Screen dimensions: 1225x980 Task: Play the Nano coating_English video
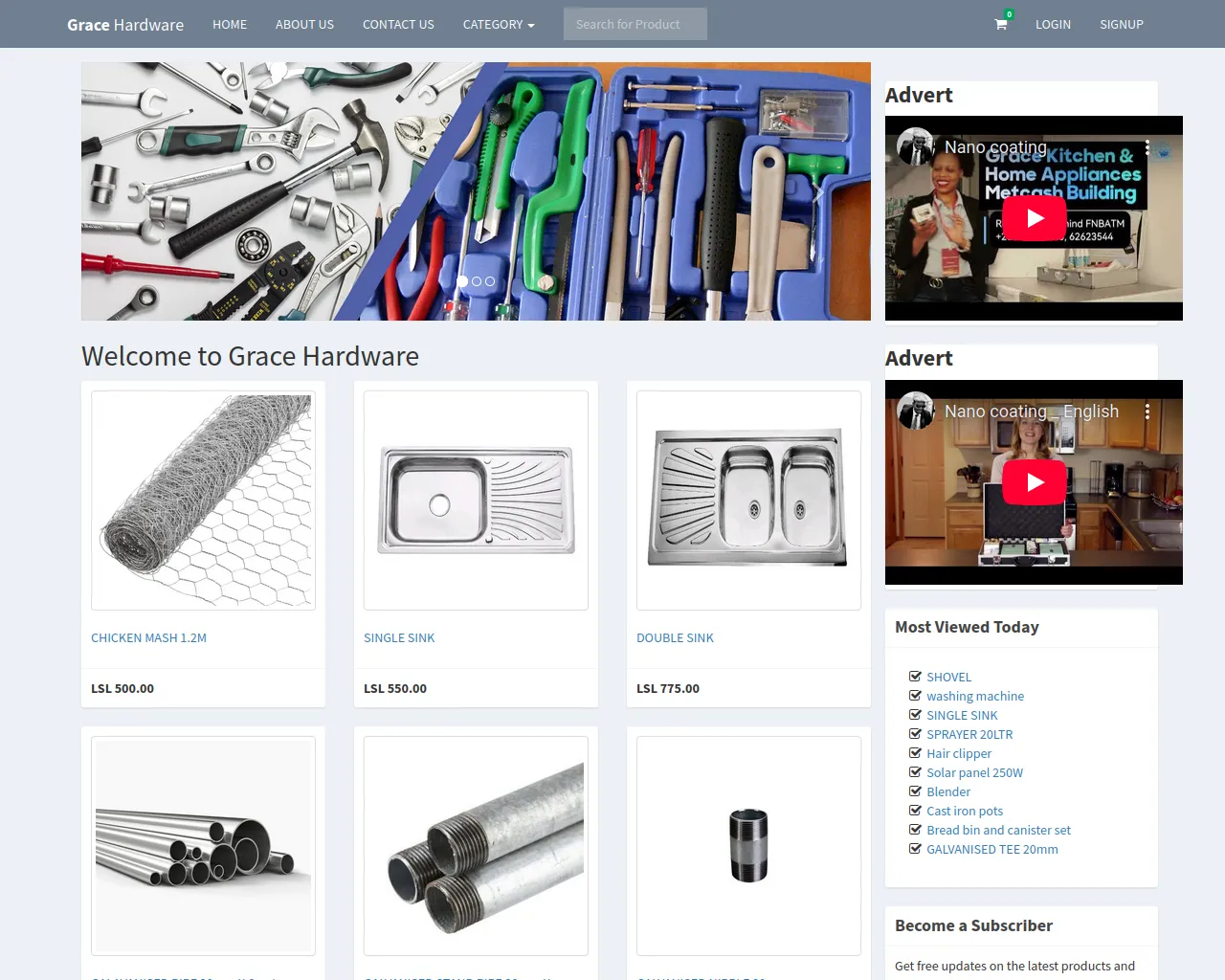[x=1034, y=482]
